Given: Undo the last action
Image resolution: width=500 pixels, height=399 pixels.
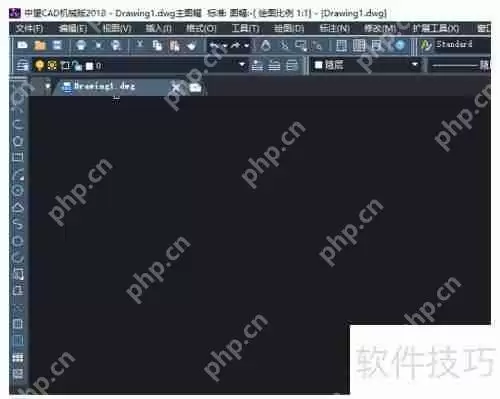Looking at the screenshot, I should 215,45.
